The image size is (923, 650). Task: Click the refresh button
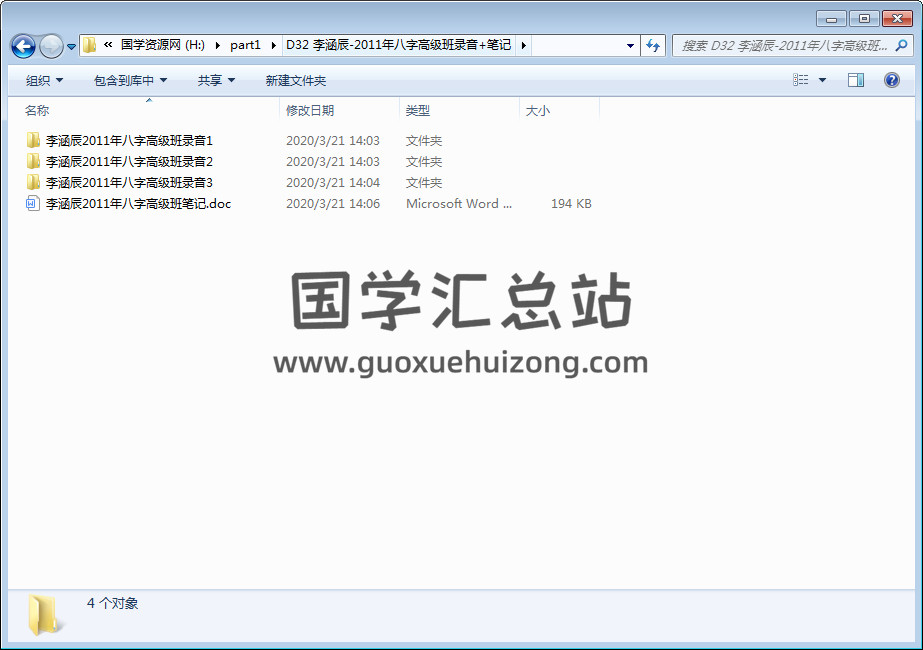pyautogui.click(x=653, y=45)
